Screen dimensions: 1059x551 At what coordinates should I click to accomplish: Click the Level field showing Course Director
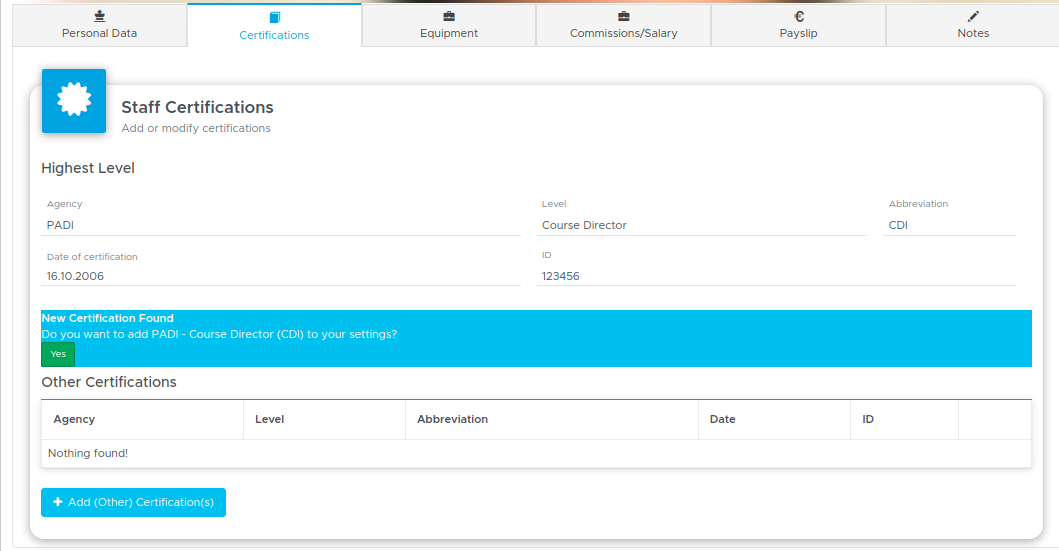coord(702,225)
